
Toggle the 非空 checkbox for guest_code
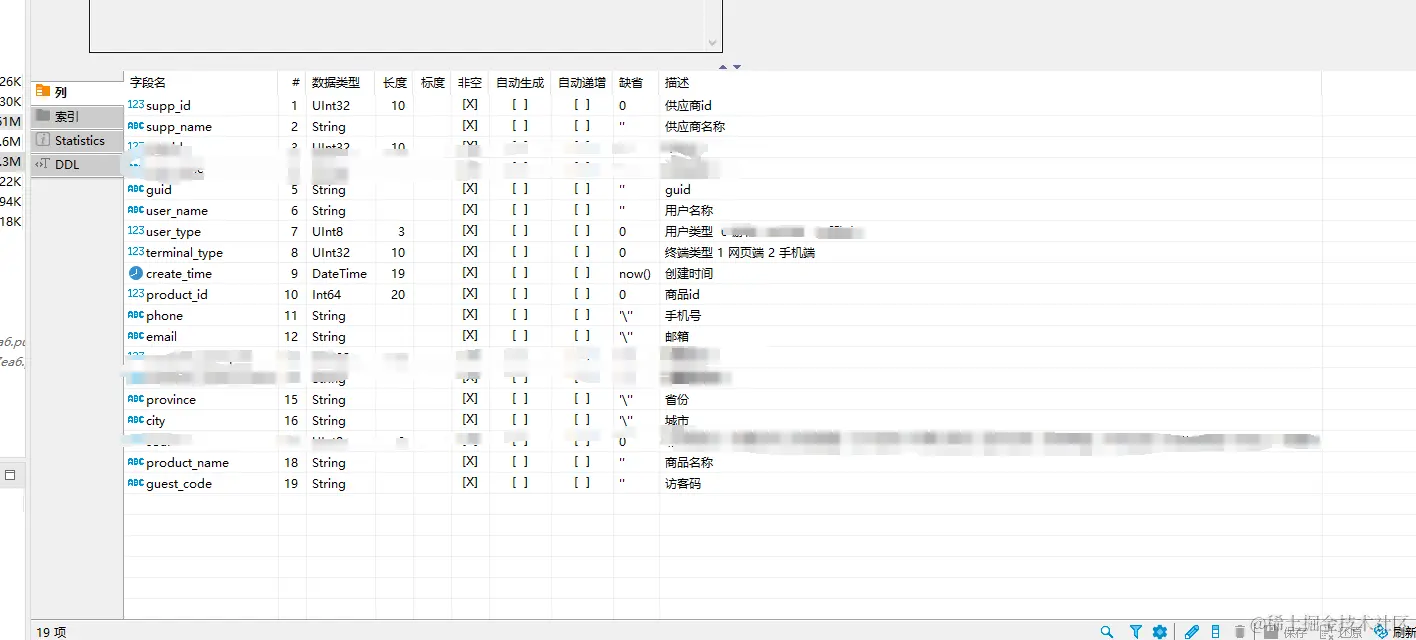[470, 483]
